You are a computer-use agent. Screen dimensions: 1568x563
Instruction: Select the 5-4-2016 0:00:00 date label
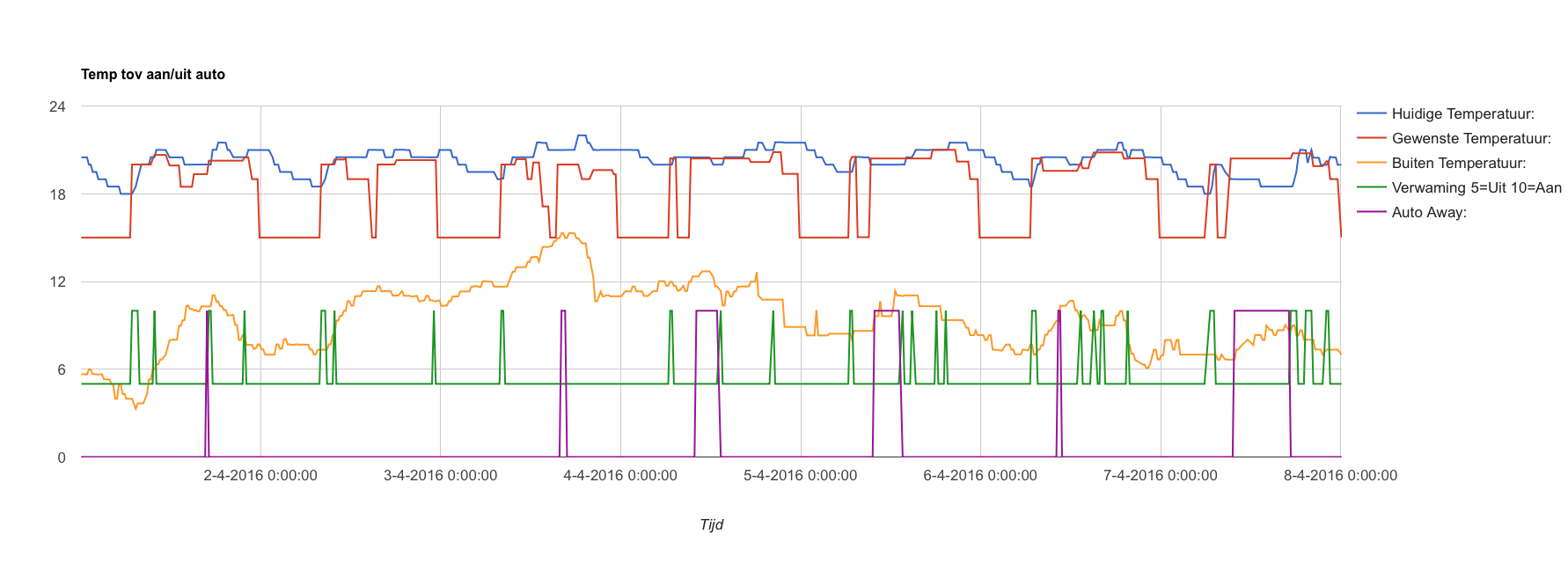[x=800, y=476]
